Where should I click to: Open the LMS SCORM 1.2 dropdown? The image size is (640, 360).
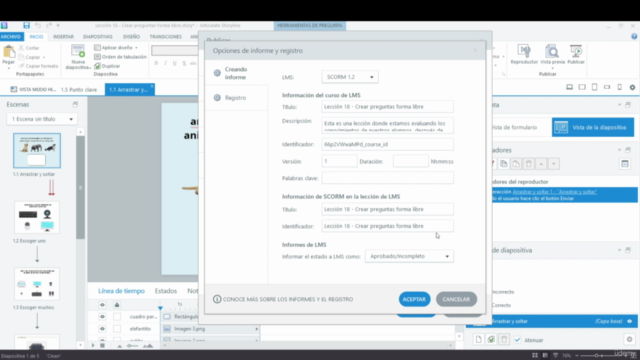350,77
